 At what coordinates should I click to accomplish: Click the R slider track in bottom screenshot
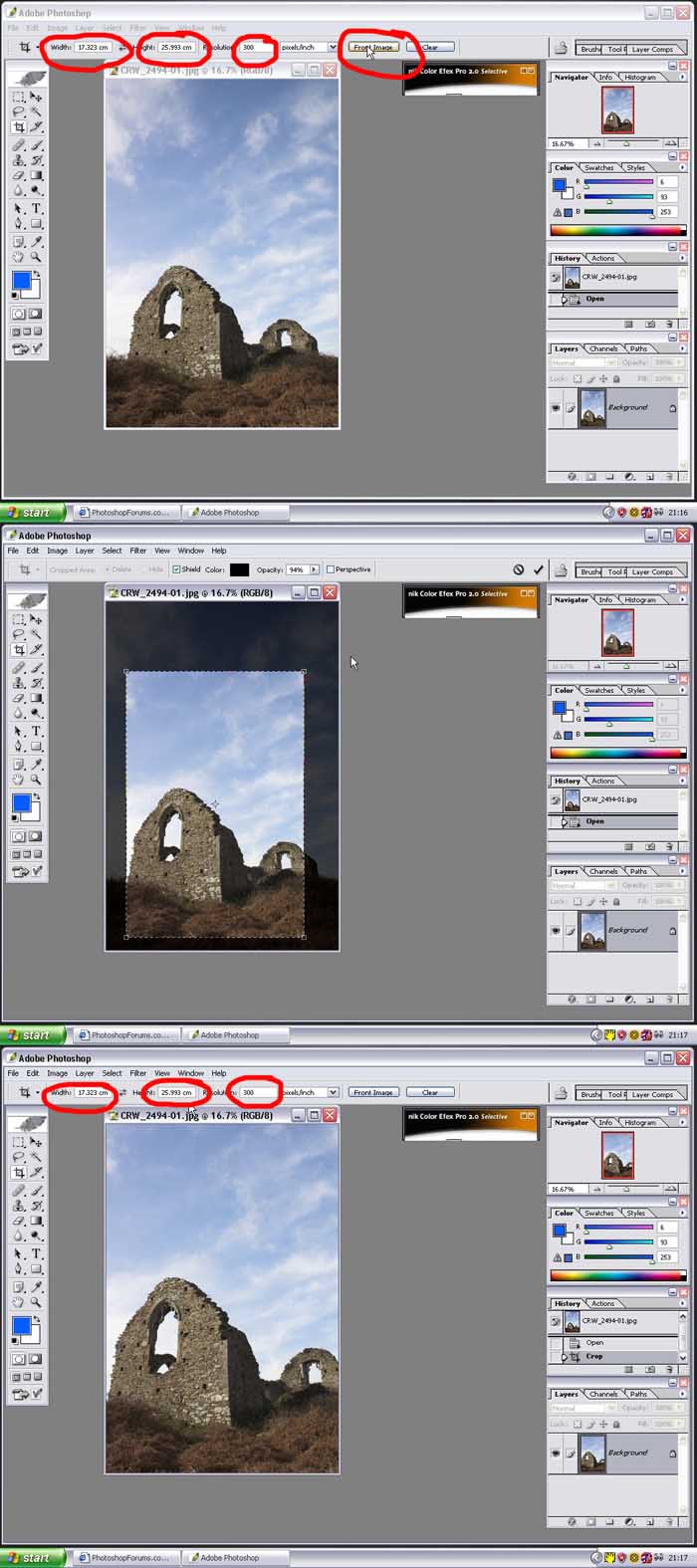(618, 1228)
